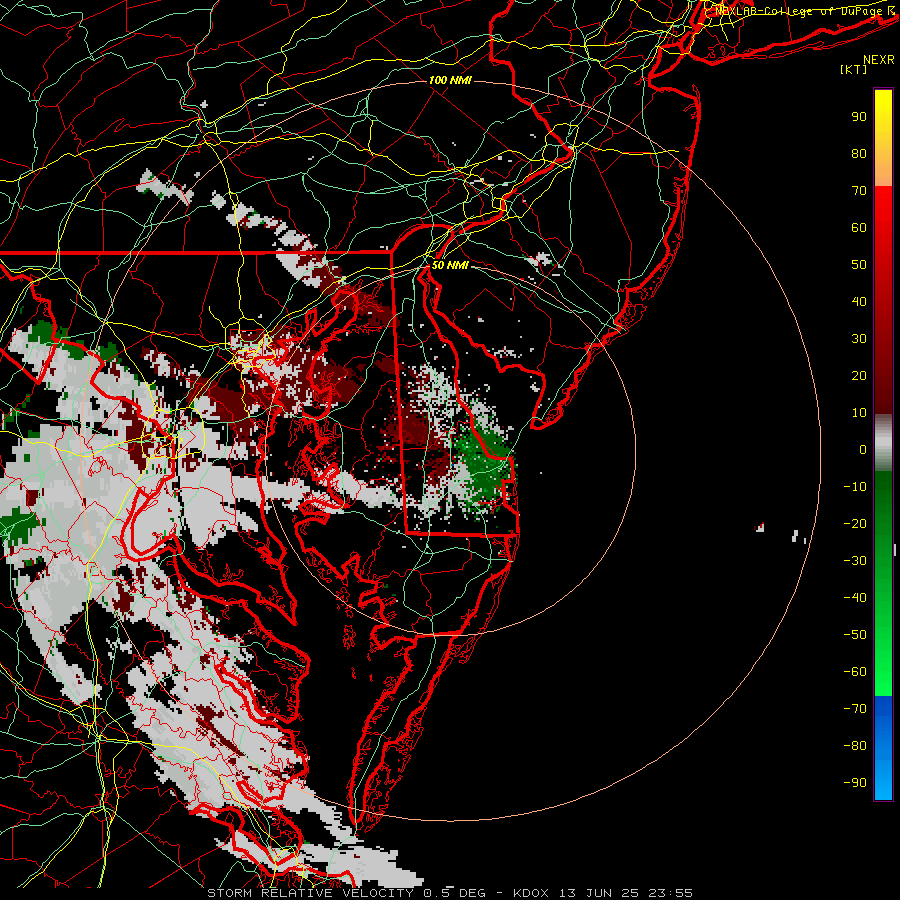Click the 30 value on the velocity scale
Viewport: 900px width, 900px height.
tap(859, 339)
